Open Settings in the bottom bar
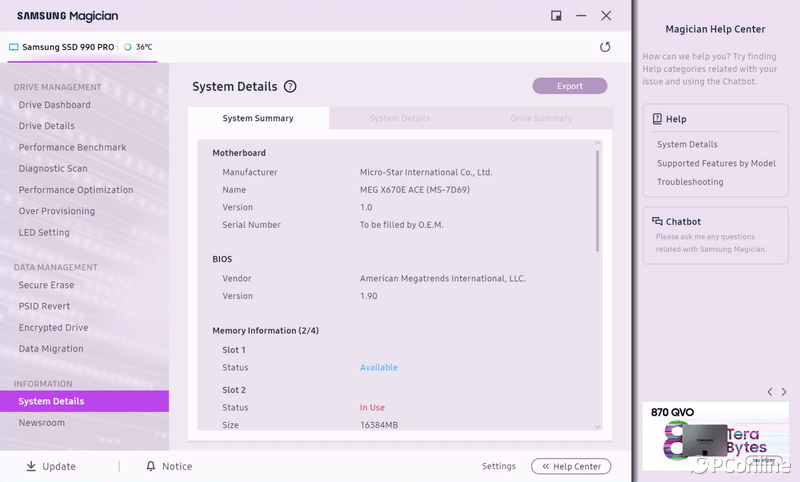The width and height of the screenshot is (800, 482). click(499, 466)
